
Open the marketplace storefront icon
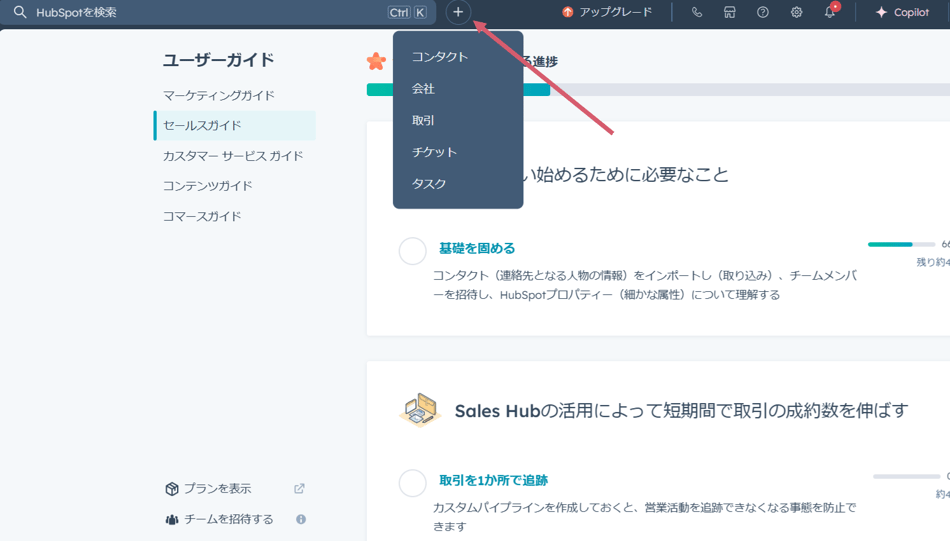(x=729, y=12)
